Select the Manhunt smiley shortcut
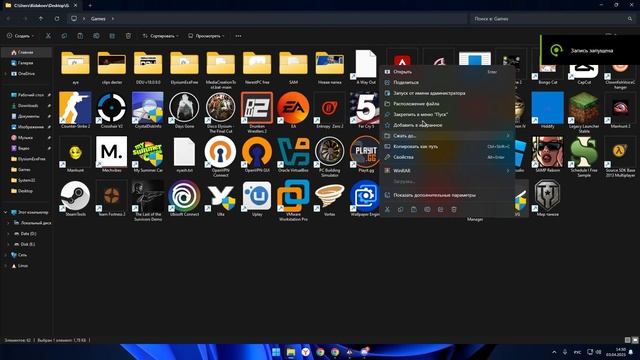This screenshot has width=640, height=360. click(75, 152)
